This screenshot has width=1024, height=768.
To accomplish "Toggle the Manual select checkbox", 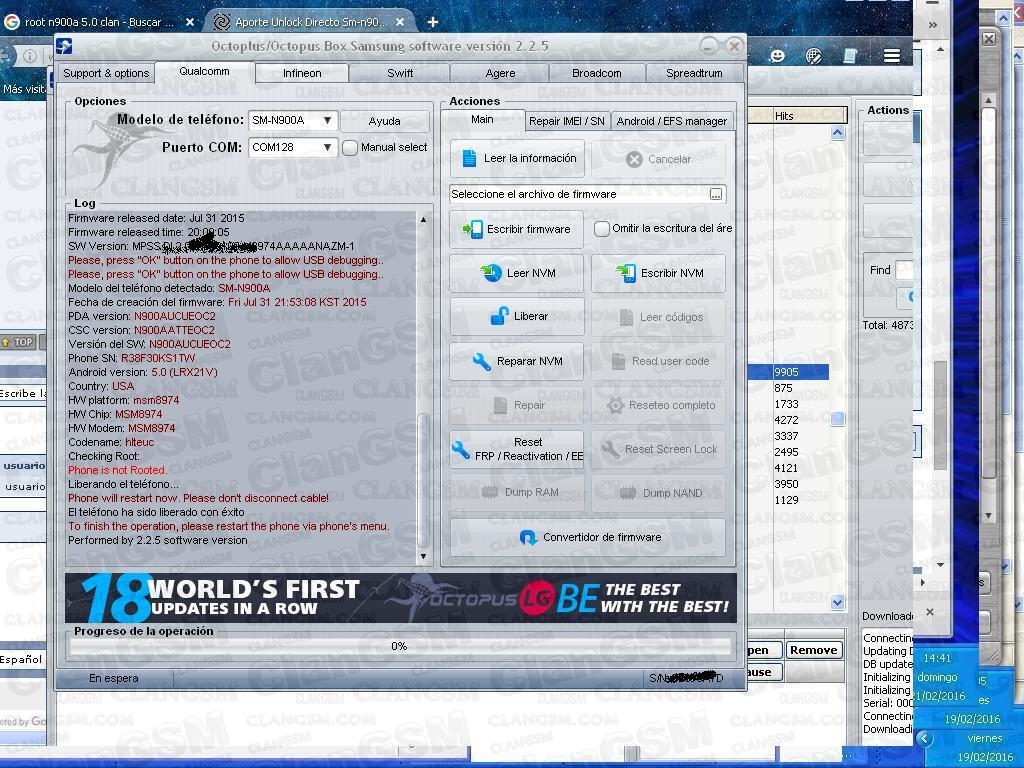I will pyautogui.click(x=350, y=148).
